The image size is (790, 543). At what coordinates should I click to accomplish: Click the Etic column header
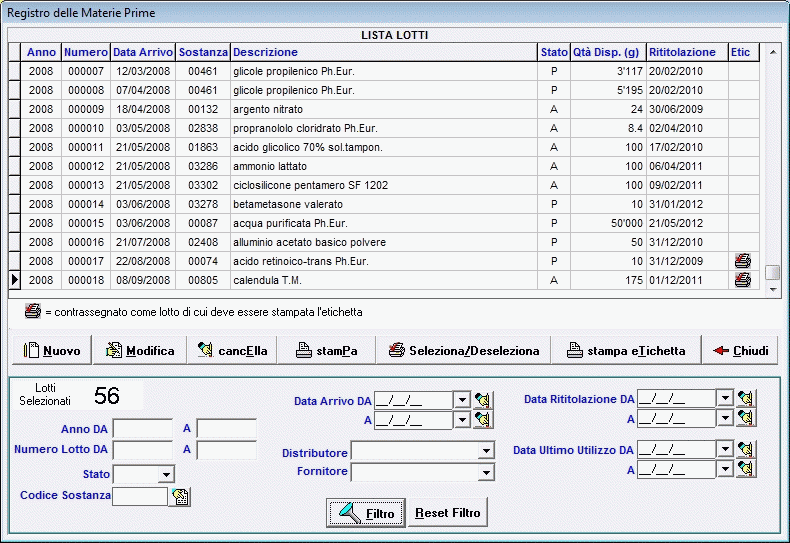point(744,52)
